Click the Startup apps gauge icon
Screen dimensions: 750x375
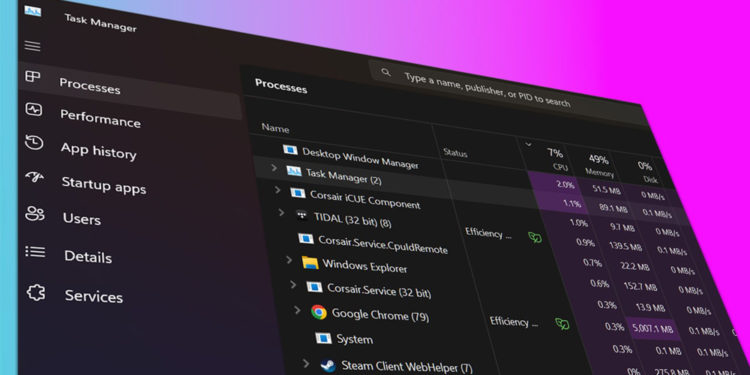pos(34,177)
